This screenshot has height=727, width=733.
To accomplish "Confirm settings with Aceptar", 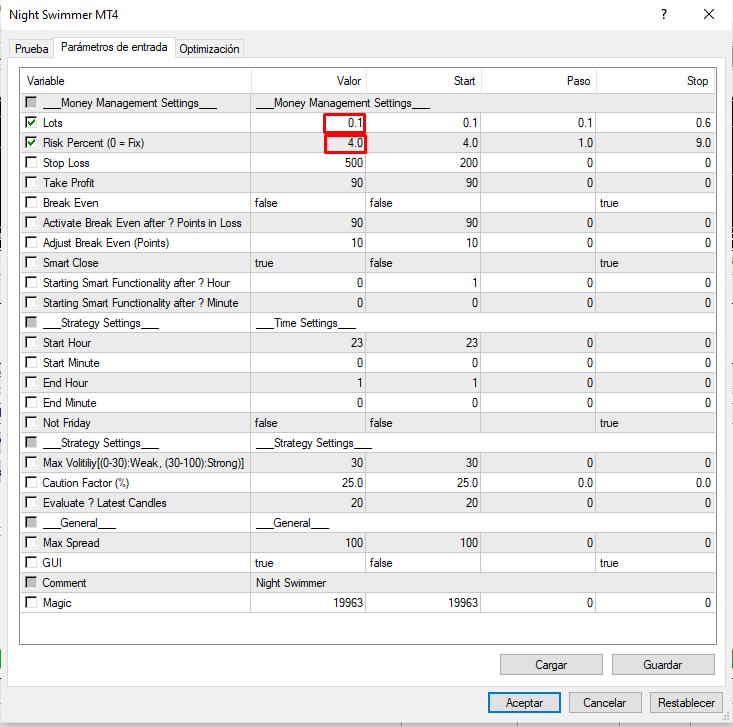I will (x=524, y=703).
